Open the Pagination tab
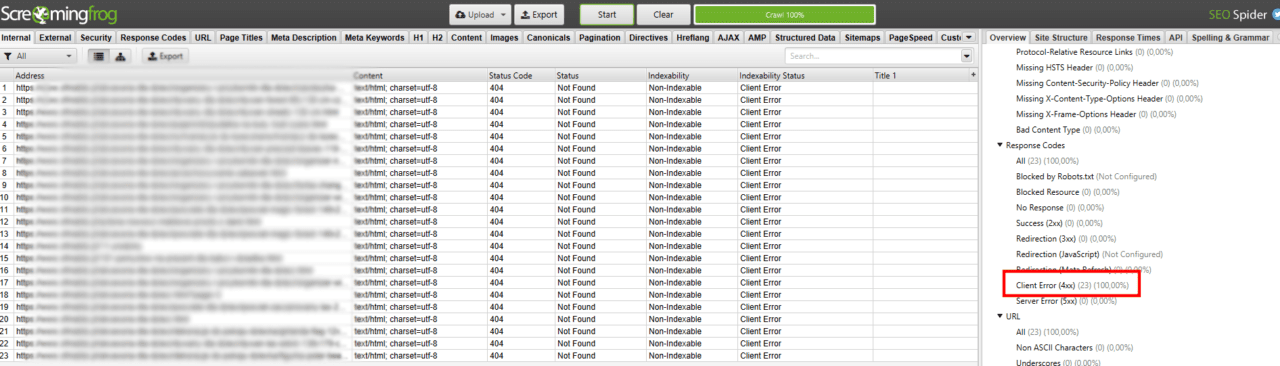 click(x=601, y=37)
